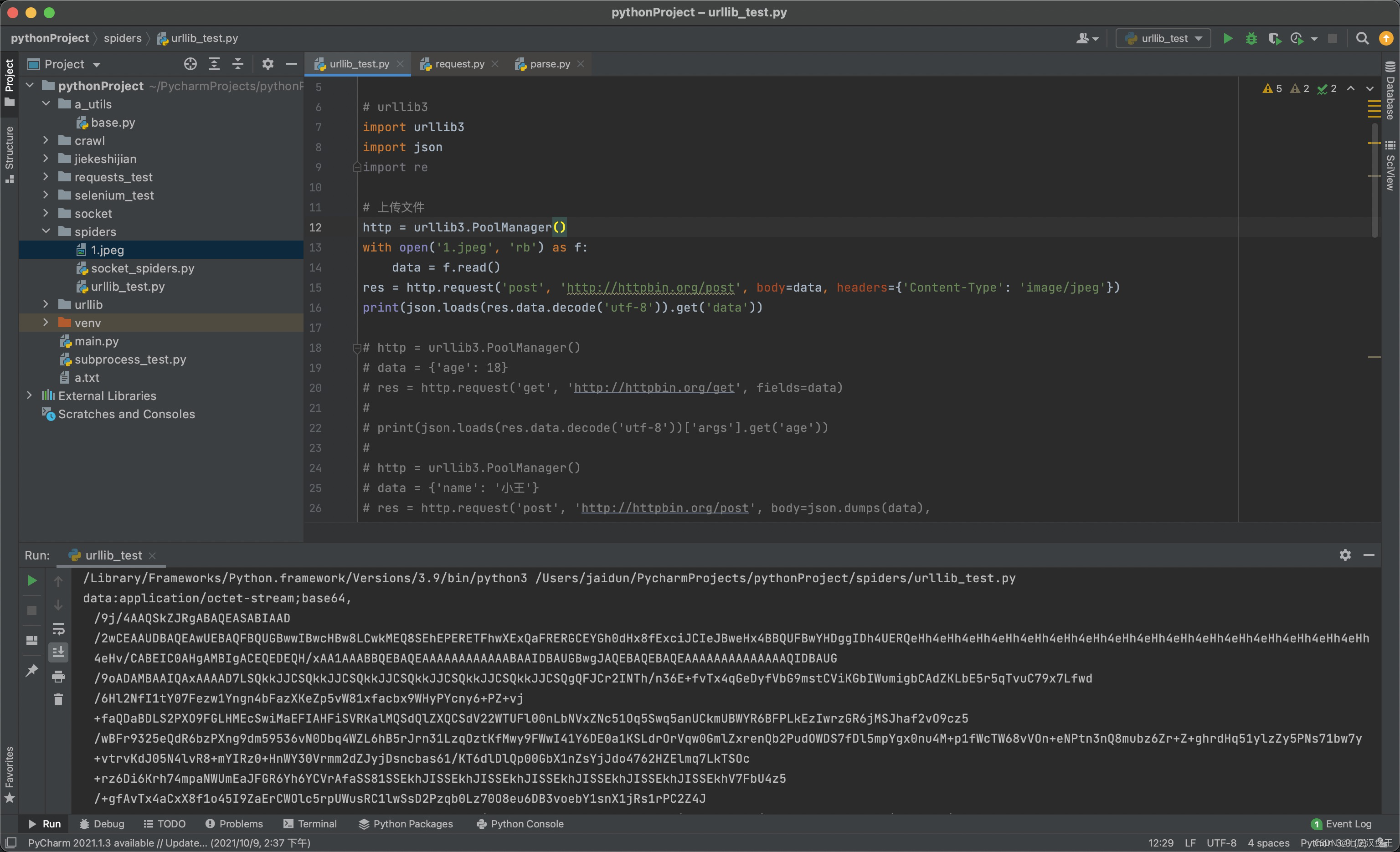
Task: Open the profiler options dropdown arrow
Action: [x=1313, y=39]
